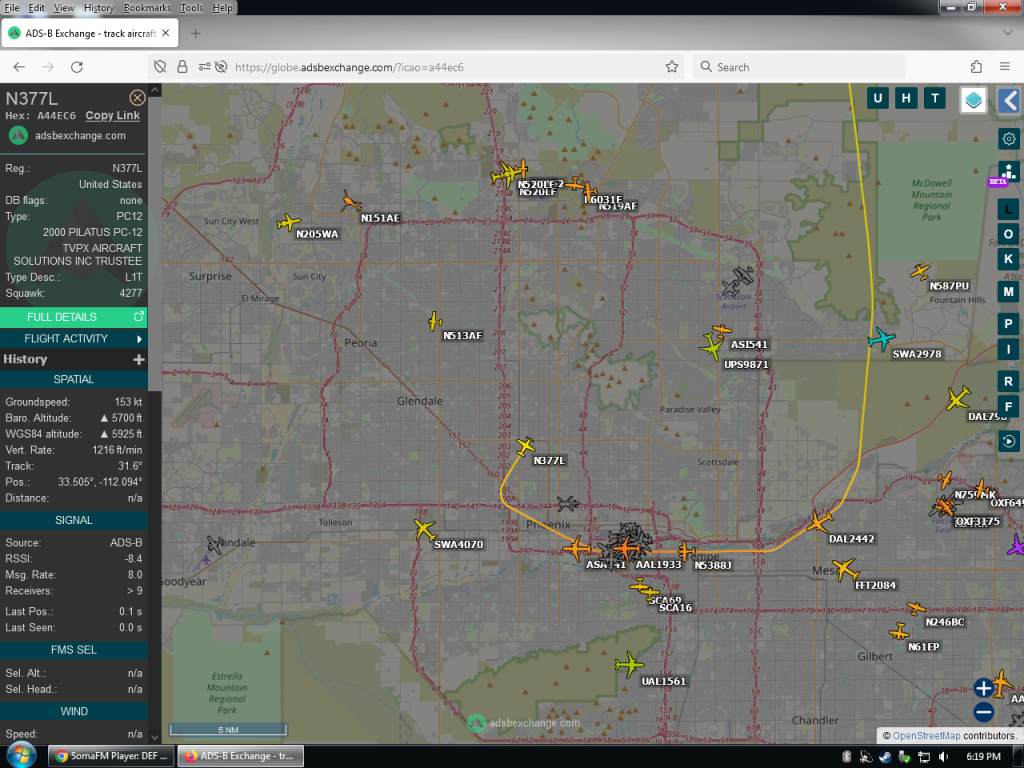Viewport: 1024px width, 768px height.
Task: Toggle the H map button
Action: point(906,99)
